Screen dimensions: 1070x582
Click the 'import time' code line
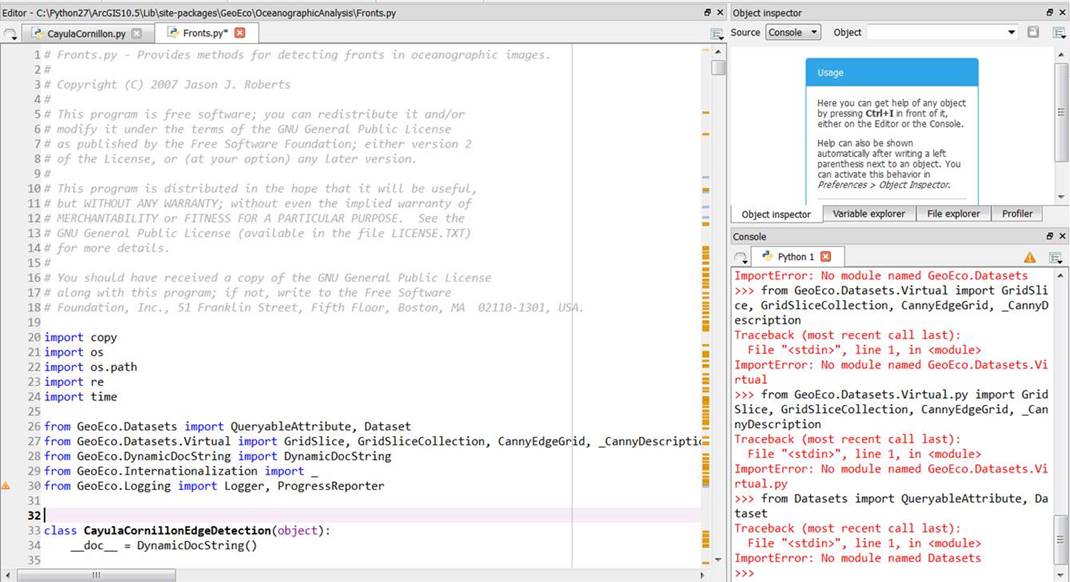(81, 397)
